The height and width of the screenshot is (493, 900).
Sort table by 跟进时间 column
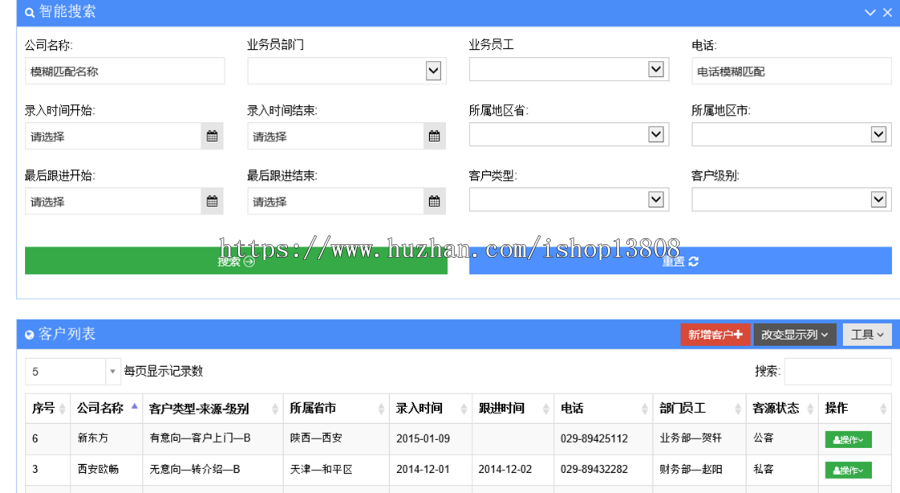(x=513, y=408)
